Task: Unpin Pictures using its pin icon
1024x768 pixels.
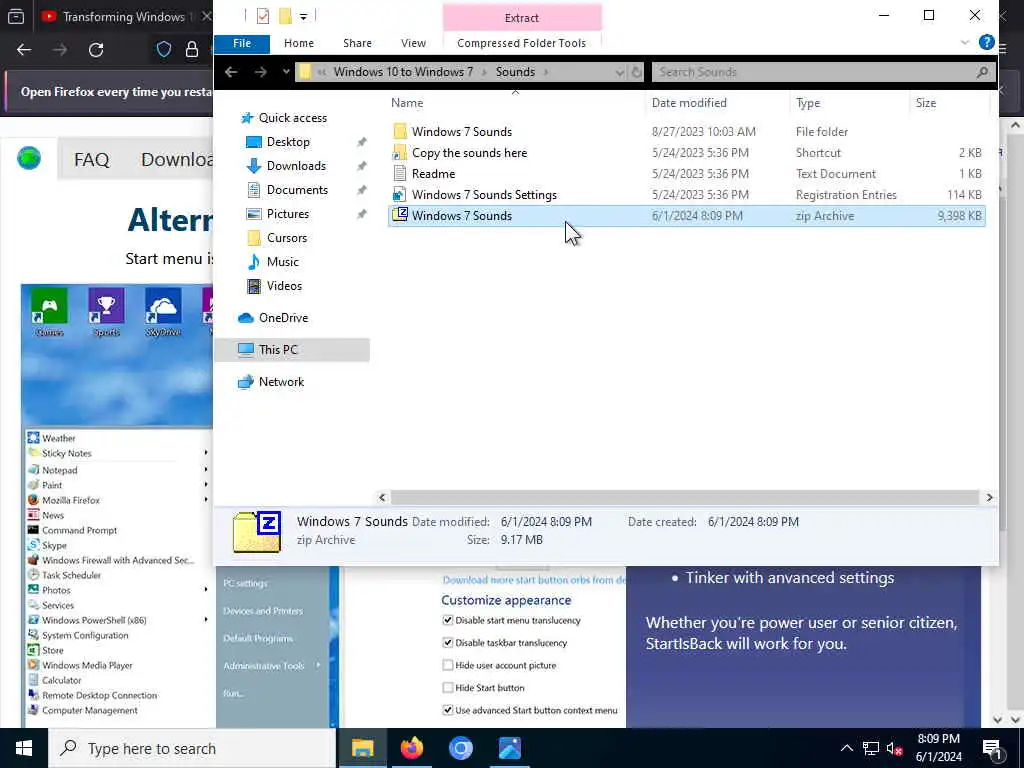Action: [361, 214]
